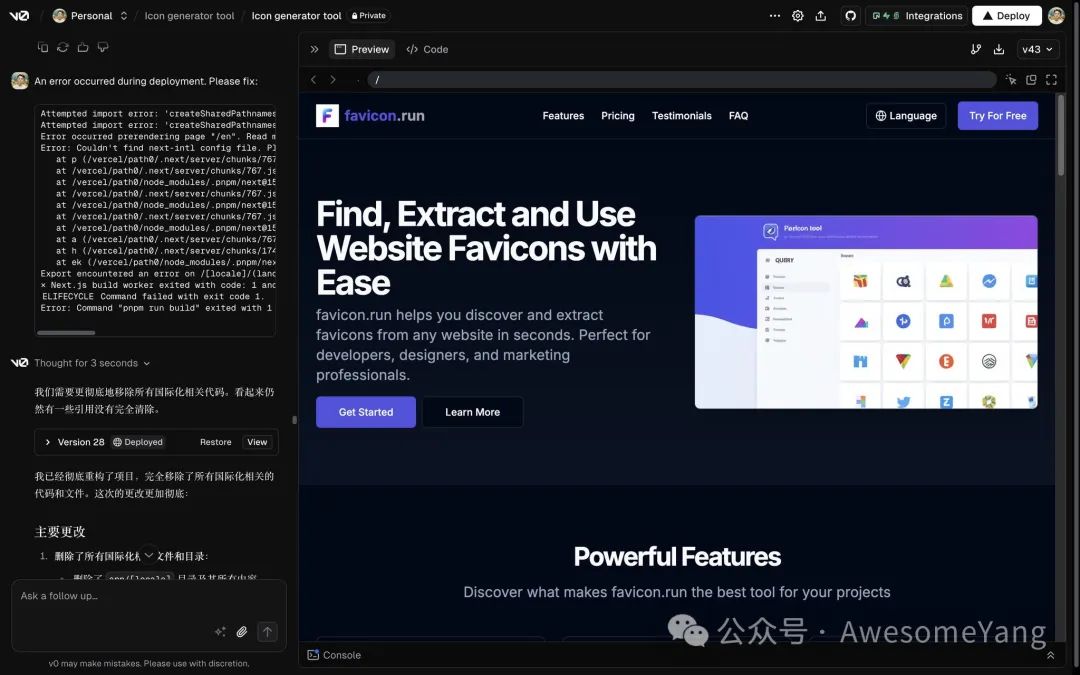The height and width of the screenshot is (675, 1080).
Task: View Version 28
Action: (257, 442)
